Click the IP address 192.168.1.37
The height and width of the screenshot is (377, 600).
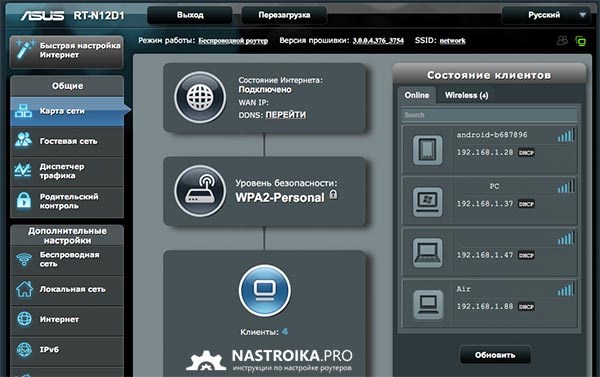[485, 204]
